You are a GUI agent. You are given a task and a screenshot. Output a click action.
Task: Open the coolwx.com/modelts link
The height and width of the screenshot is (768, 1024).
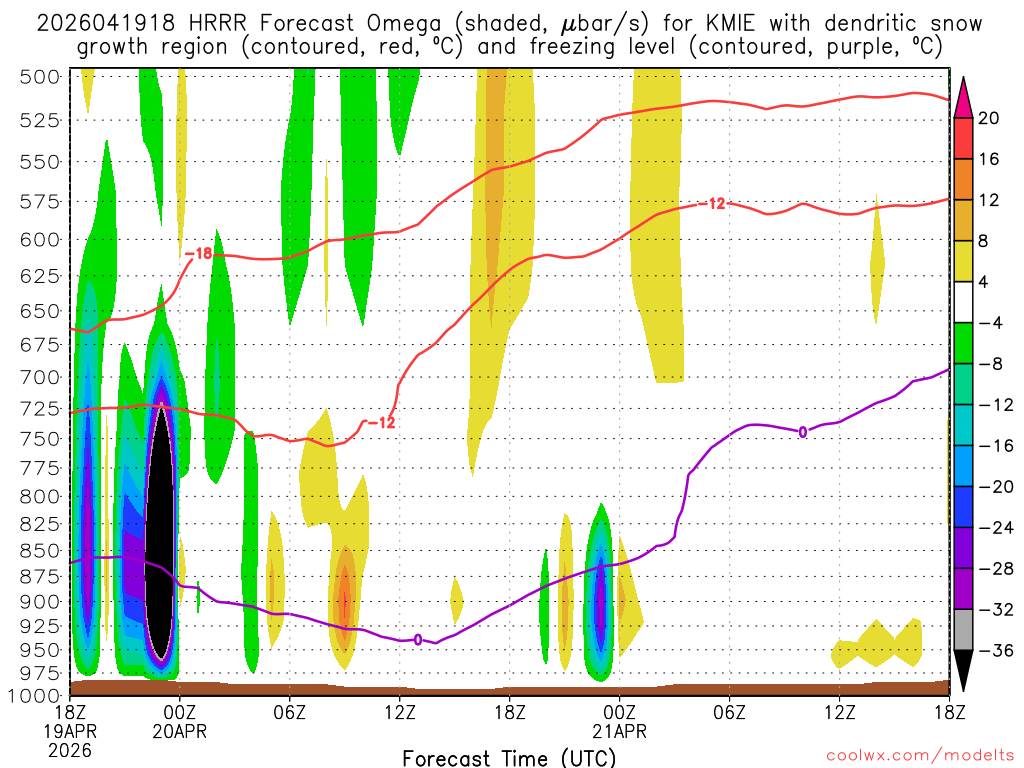(x=920, y=755)
